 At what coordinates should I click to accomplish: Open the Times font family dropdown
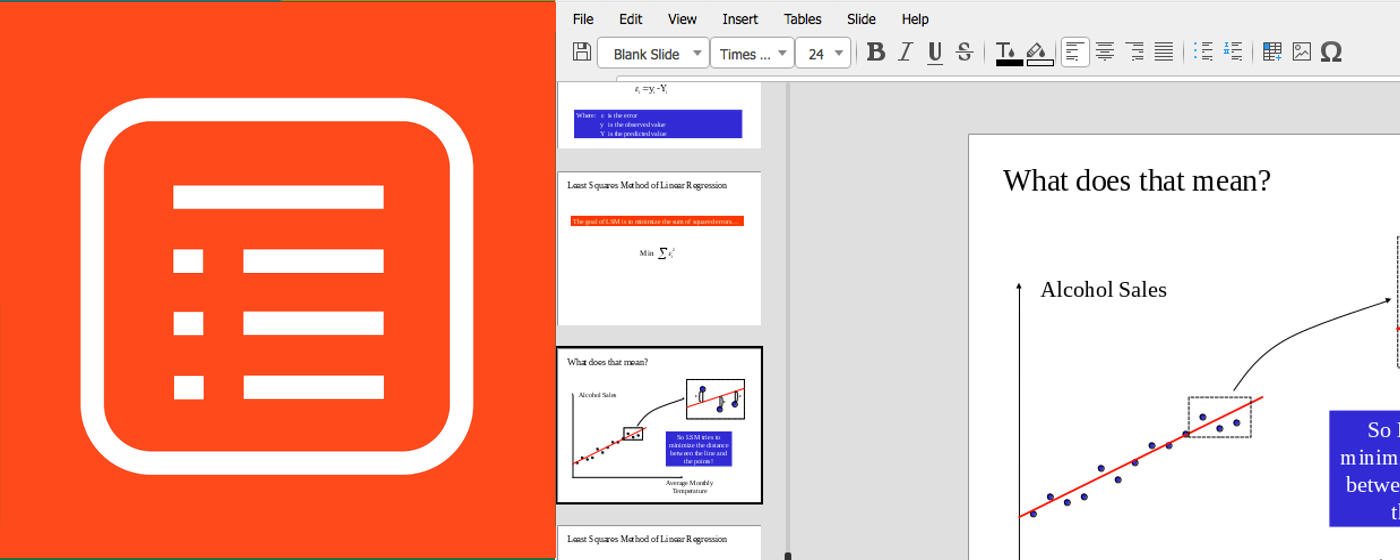(752, 53)
